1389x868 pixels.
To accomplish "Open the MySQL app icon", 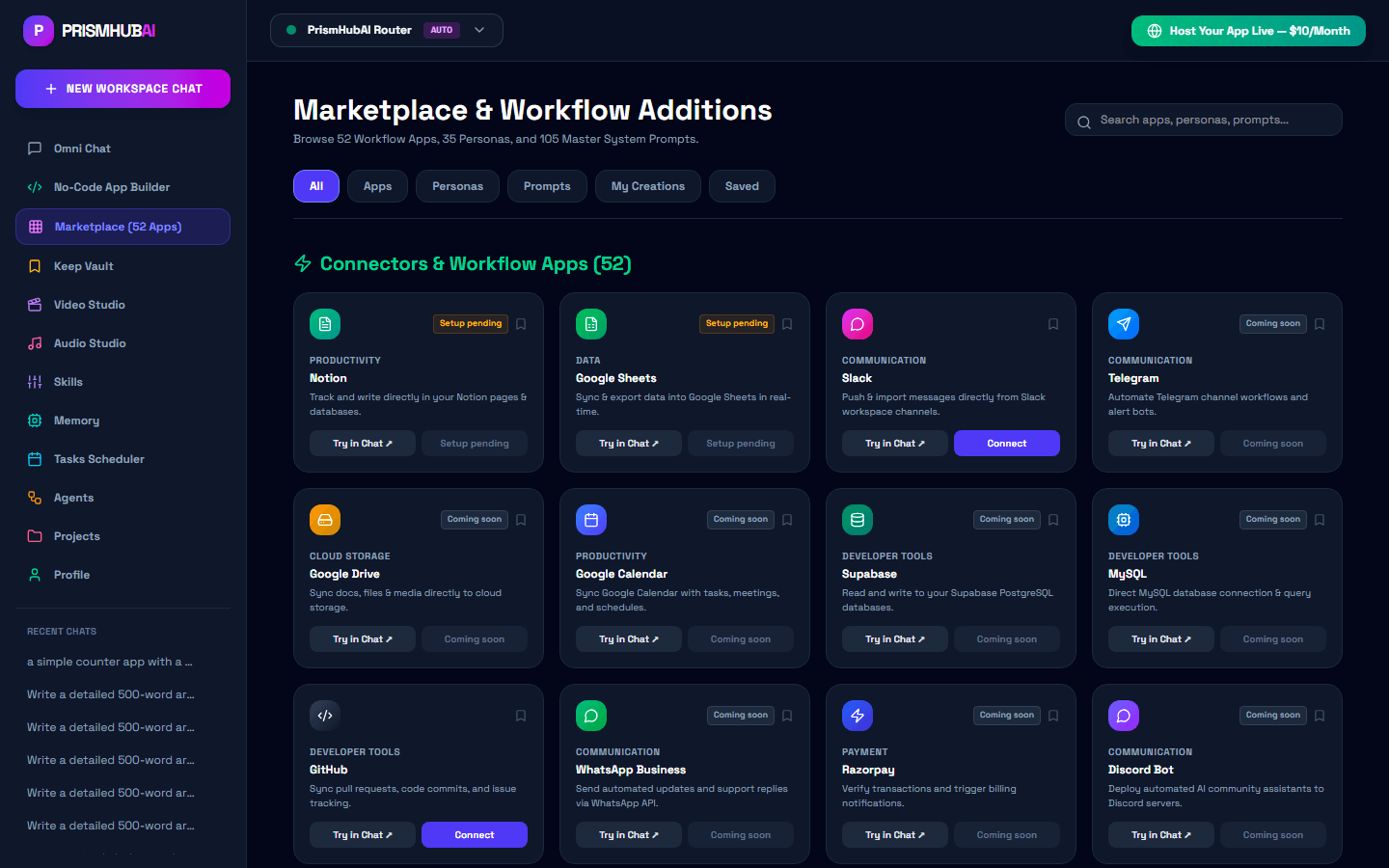I will click(1124, 520).
